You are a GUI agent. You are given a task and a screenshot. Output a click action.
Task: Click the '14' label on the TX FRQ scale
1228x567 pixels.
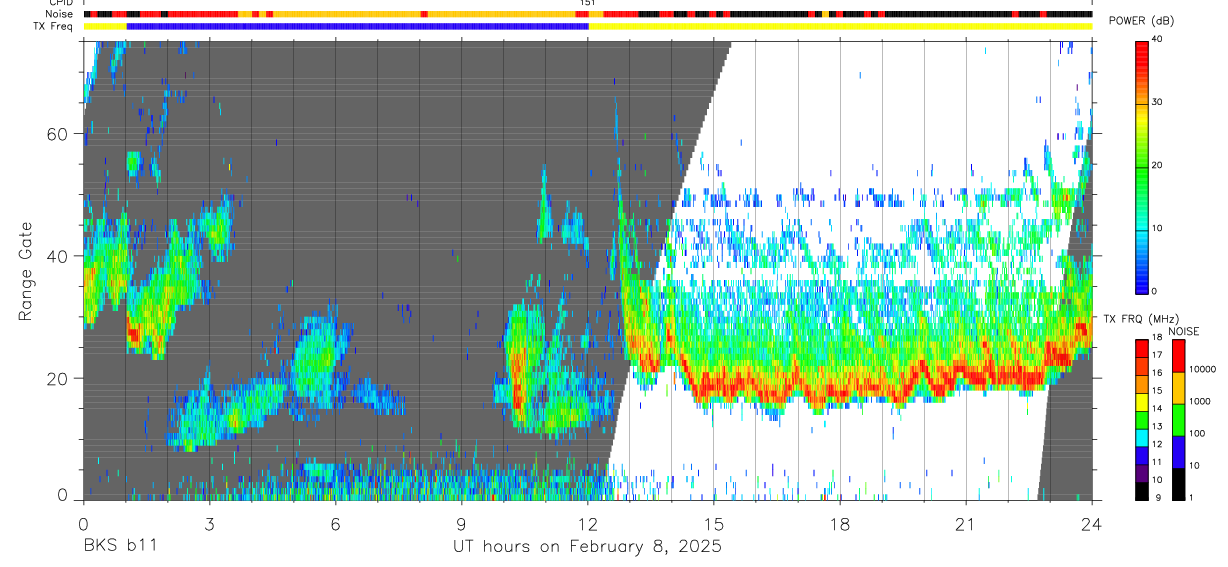click(x=1157, y=410)
